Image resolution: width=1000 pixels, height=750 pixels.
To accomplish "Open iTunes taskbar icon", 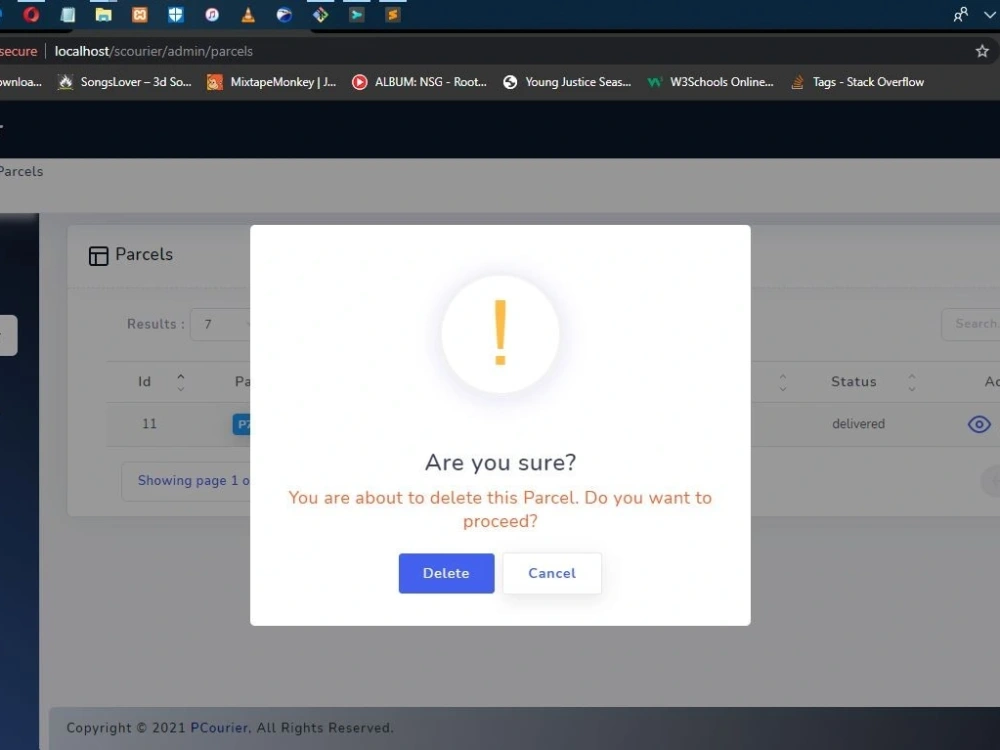I will tap(212, 14).
